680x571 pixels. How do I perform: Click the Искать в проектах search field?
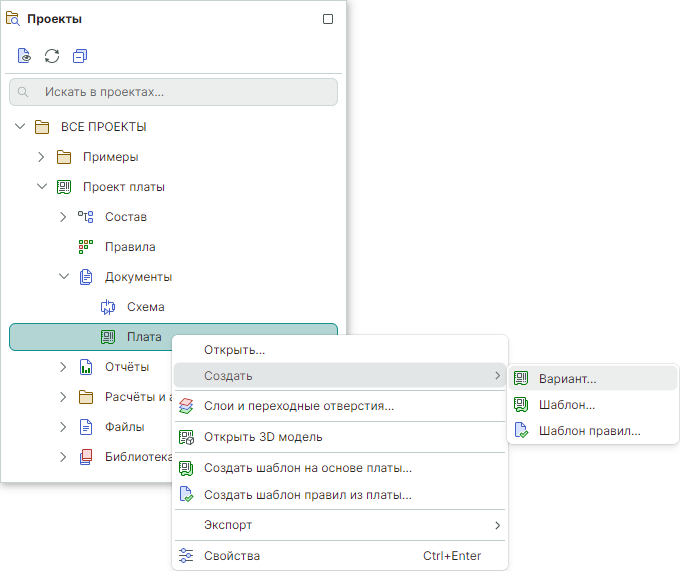tap(173, 92)
